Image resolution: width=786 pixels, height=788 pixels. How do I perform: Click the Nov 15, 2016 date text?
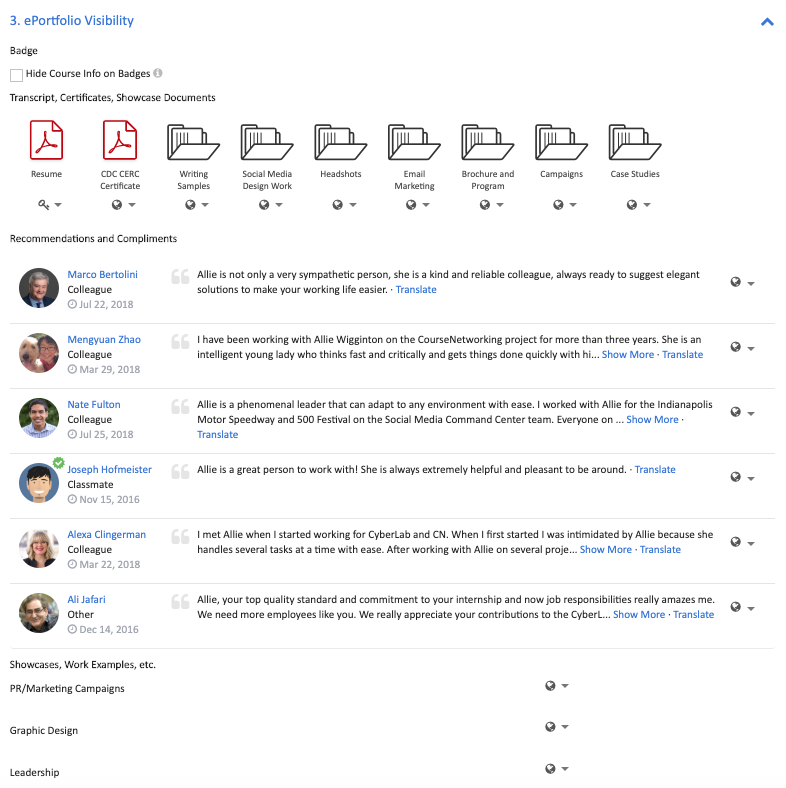click(110, 499)
